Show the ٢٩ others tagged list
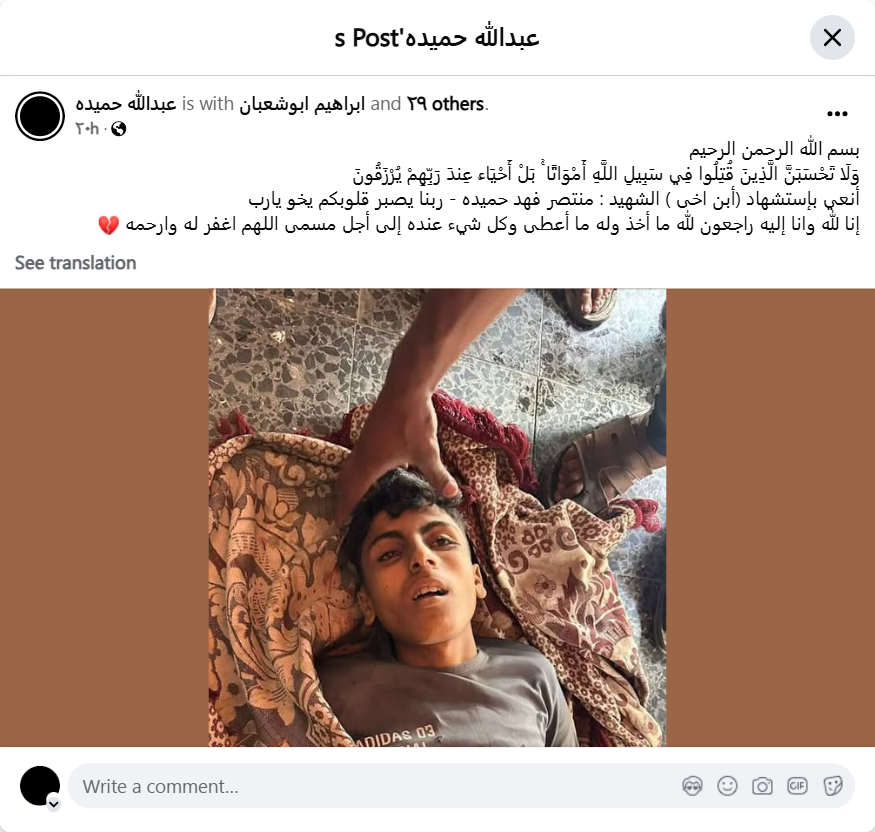This screenshot has height=832, width=875. [445, 104]
